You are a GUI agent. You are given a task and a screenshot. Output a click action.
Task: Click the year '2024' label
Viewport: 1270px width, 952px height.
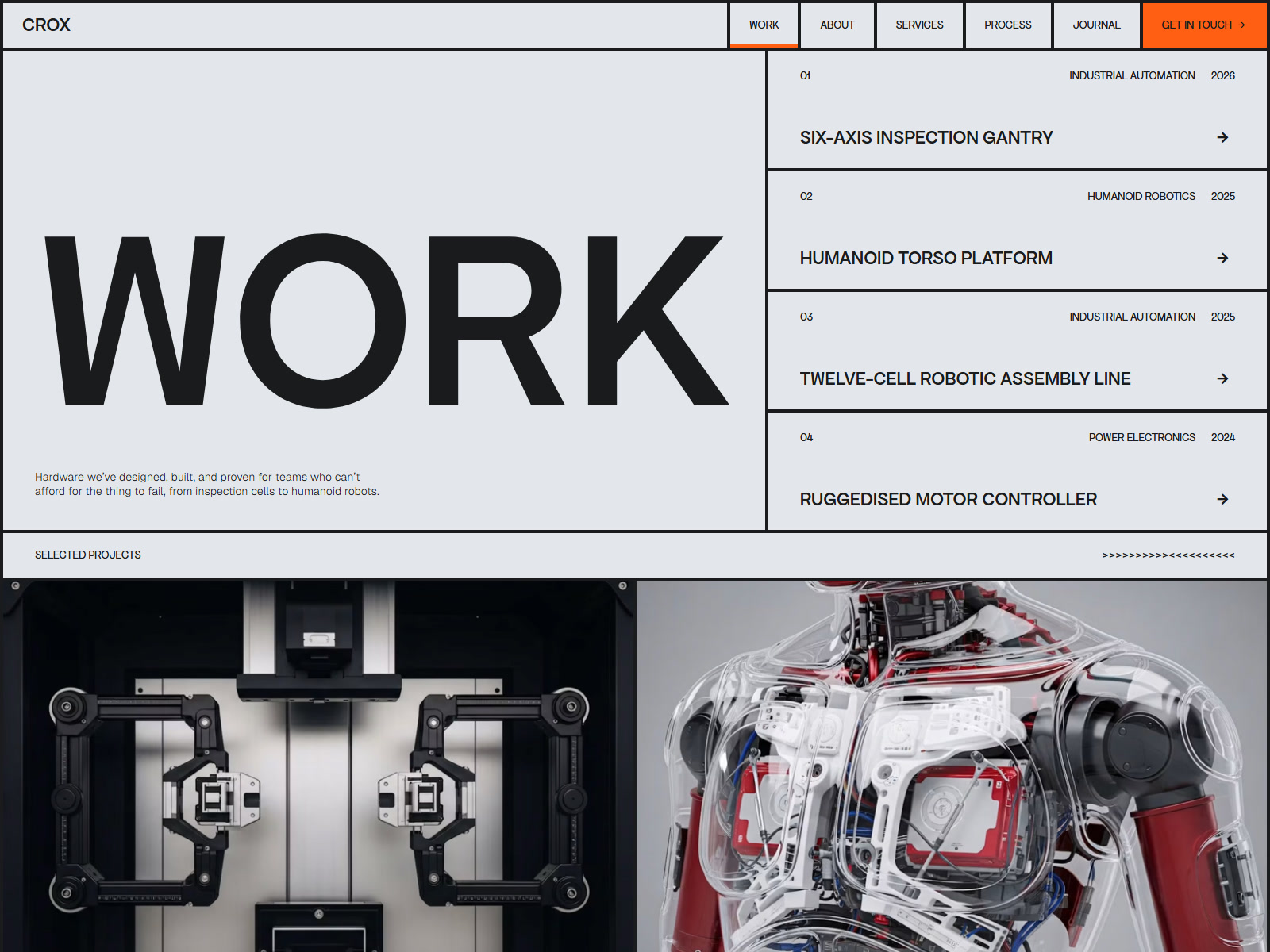pyautogui.click(x=1223, y=437)
